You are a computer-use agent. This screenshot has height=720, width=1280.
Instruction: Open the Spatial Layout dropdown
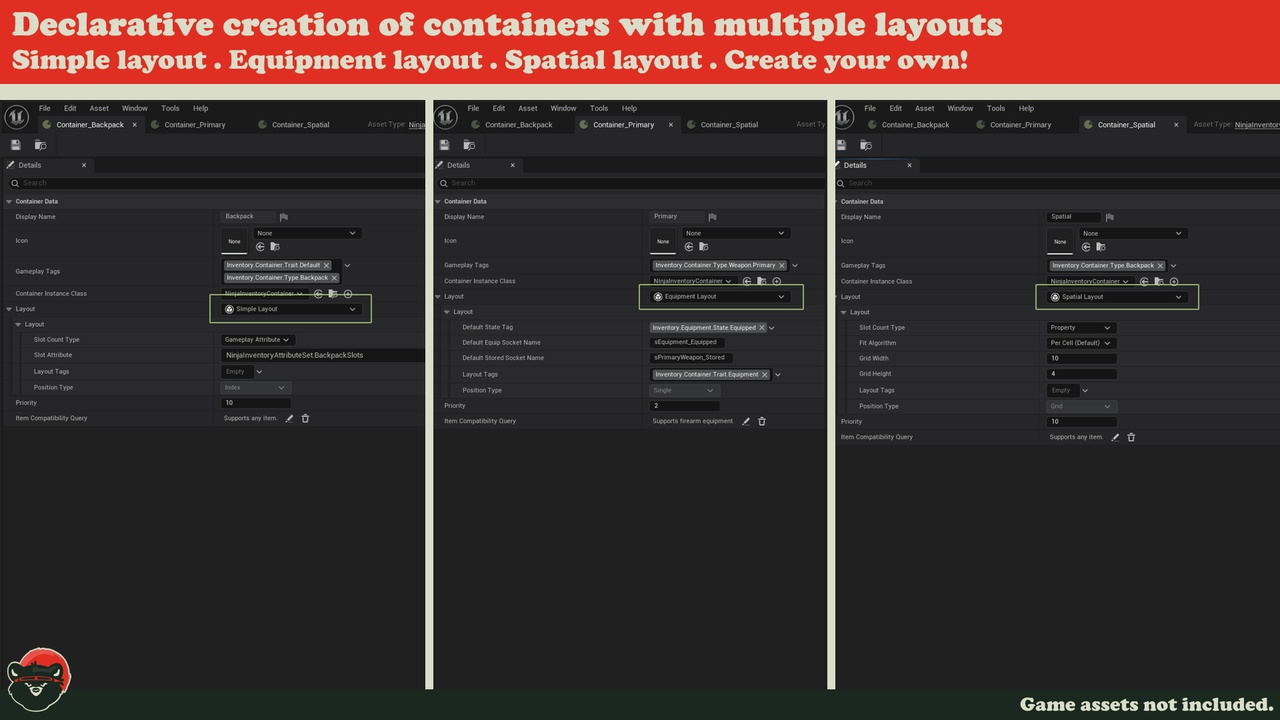(x=1117, y=297)
